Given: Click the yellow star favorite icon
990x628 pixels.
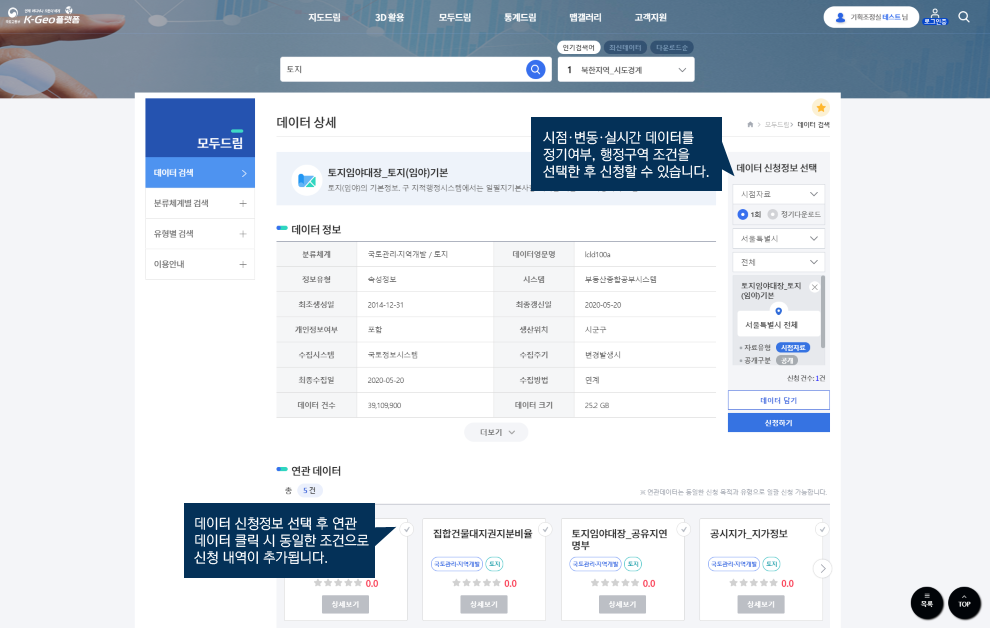Looking at the screenshot, I should 820,107.
